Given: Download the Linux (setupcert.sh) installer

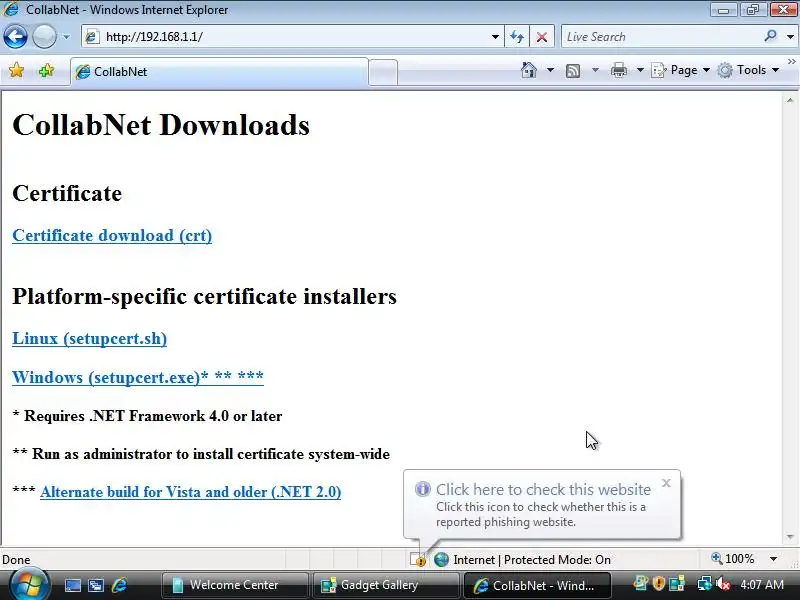Looking at the screenshot, I should pos(89,339).
